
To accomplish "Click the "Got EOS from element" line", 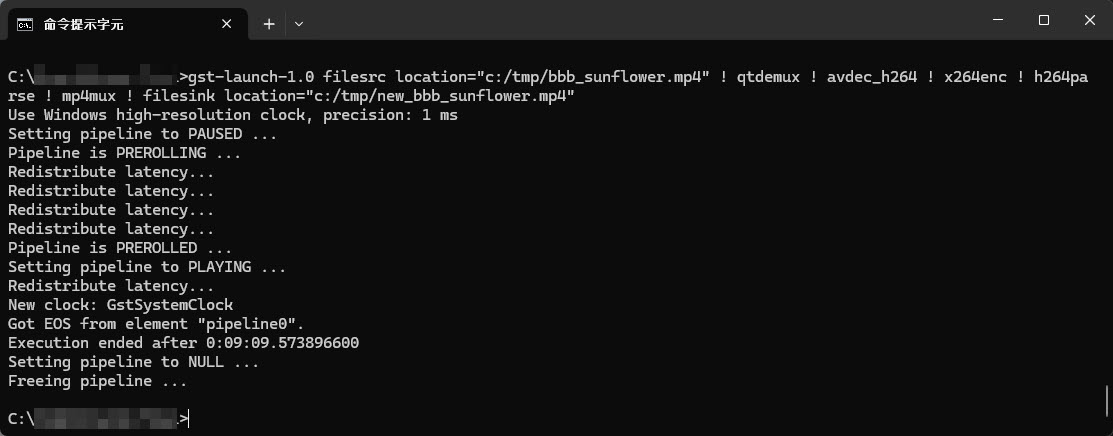I will click(156, 324).
